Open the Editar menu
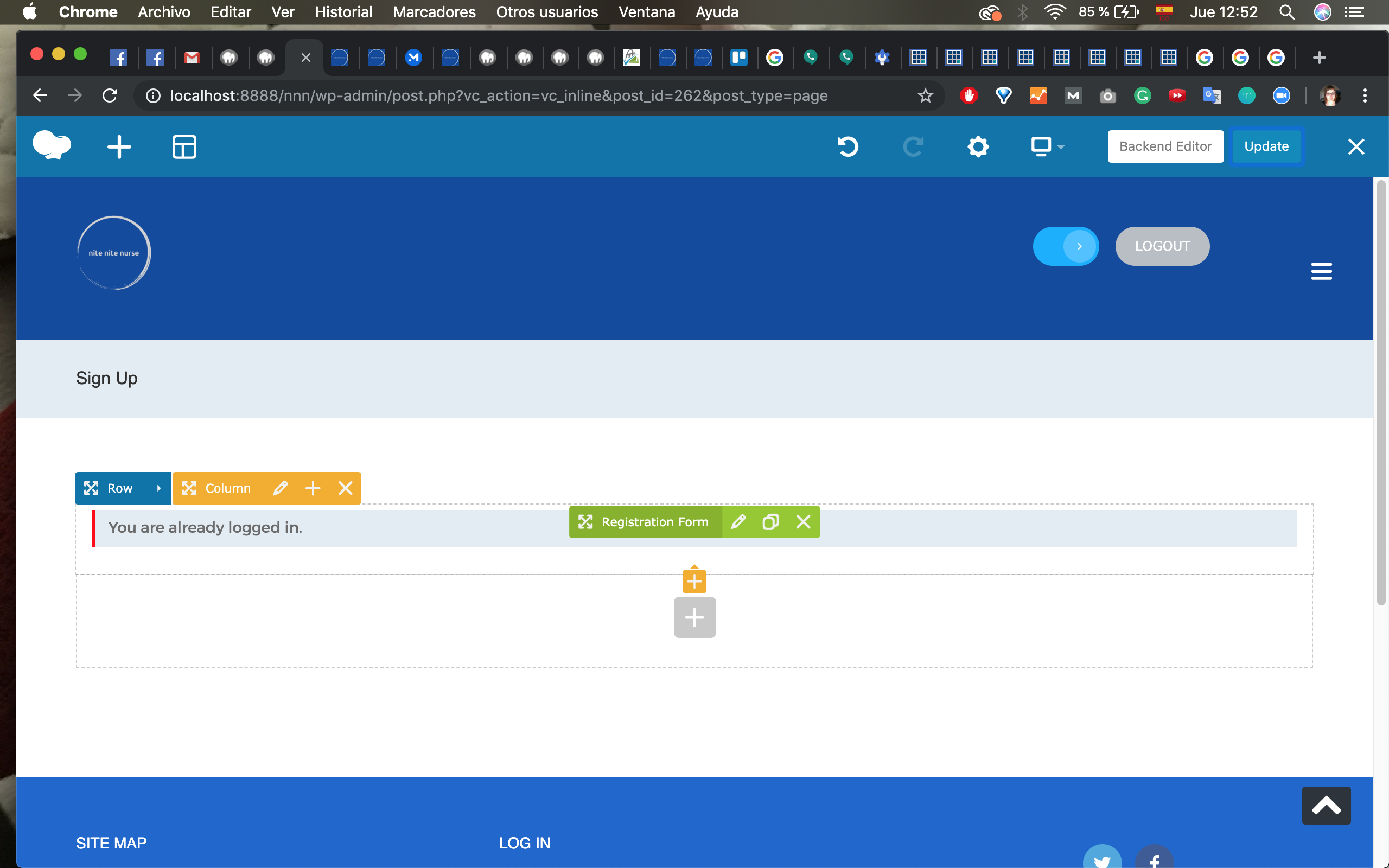This screenshot has height=868, width=1389. click(231, 12)
